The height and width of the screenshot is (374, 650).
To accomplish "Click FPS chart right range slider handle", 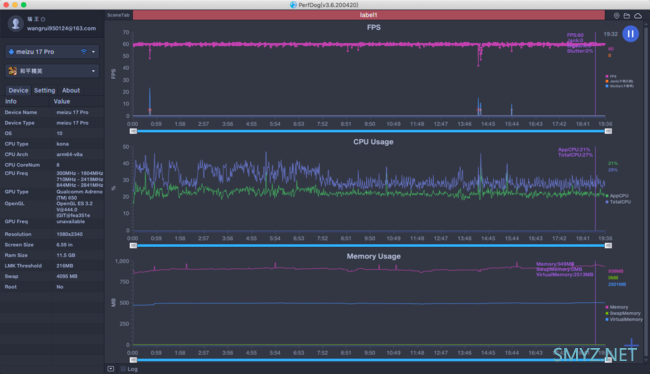I will 608,131.
